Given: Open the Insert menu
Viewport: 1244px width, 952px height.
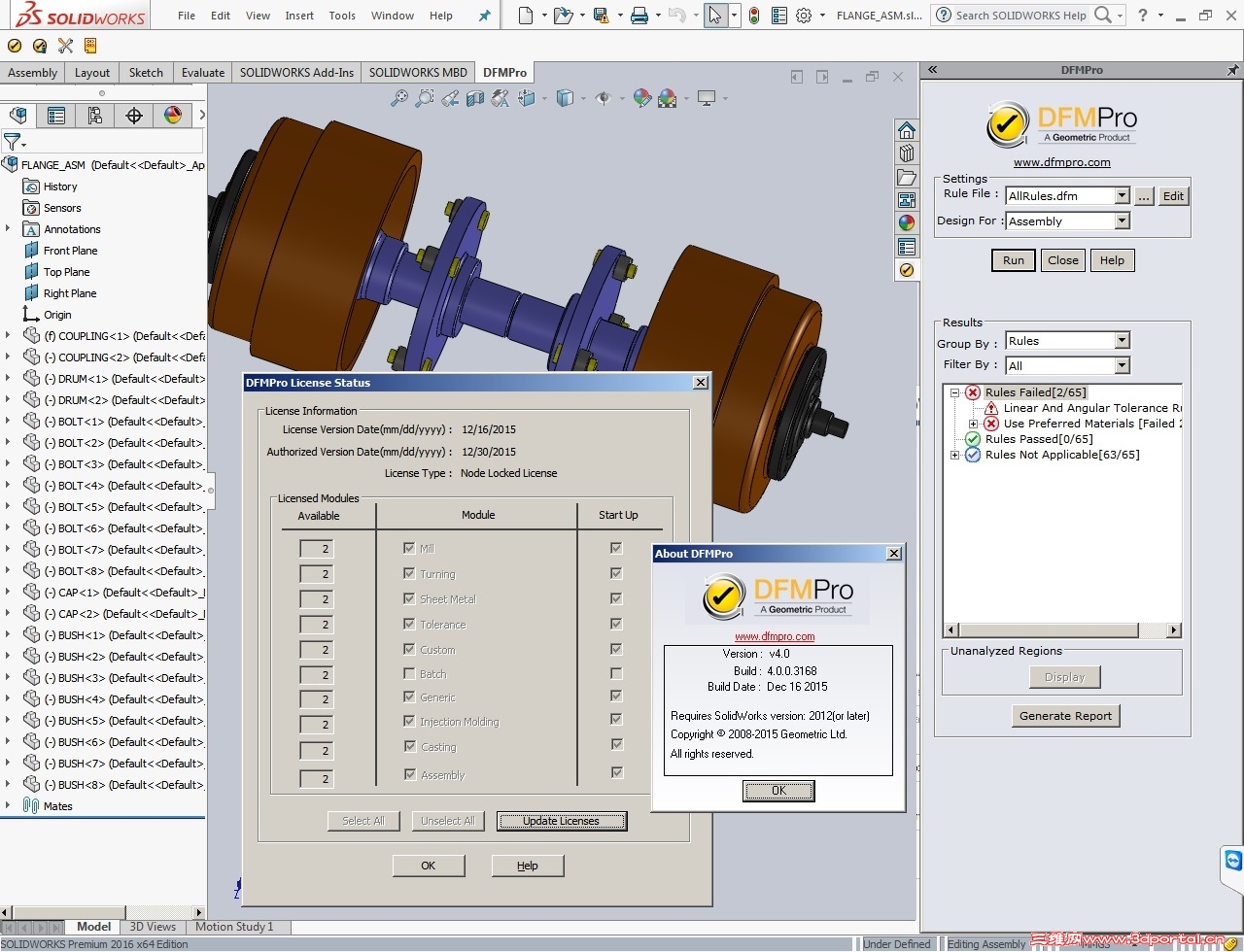Looking at the screenshot, I should pyautogui.click(x=299, y=15).
